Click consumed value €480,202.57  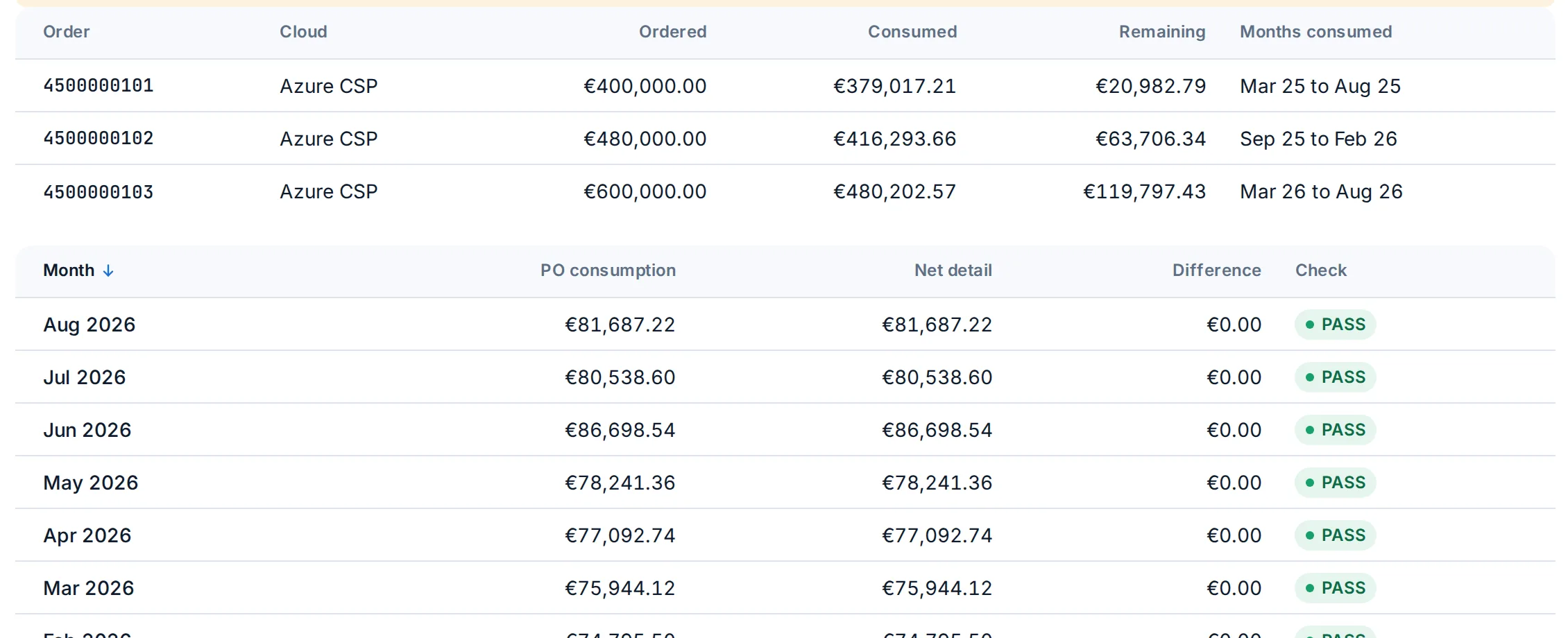pyautogui.click(x=894, y=191)
